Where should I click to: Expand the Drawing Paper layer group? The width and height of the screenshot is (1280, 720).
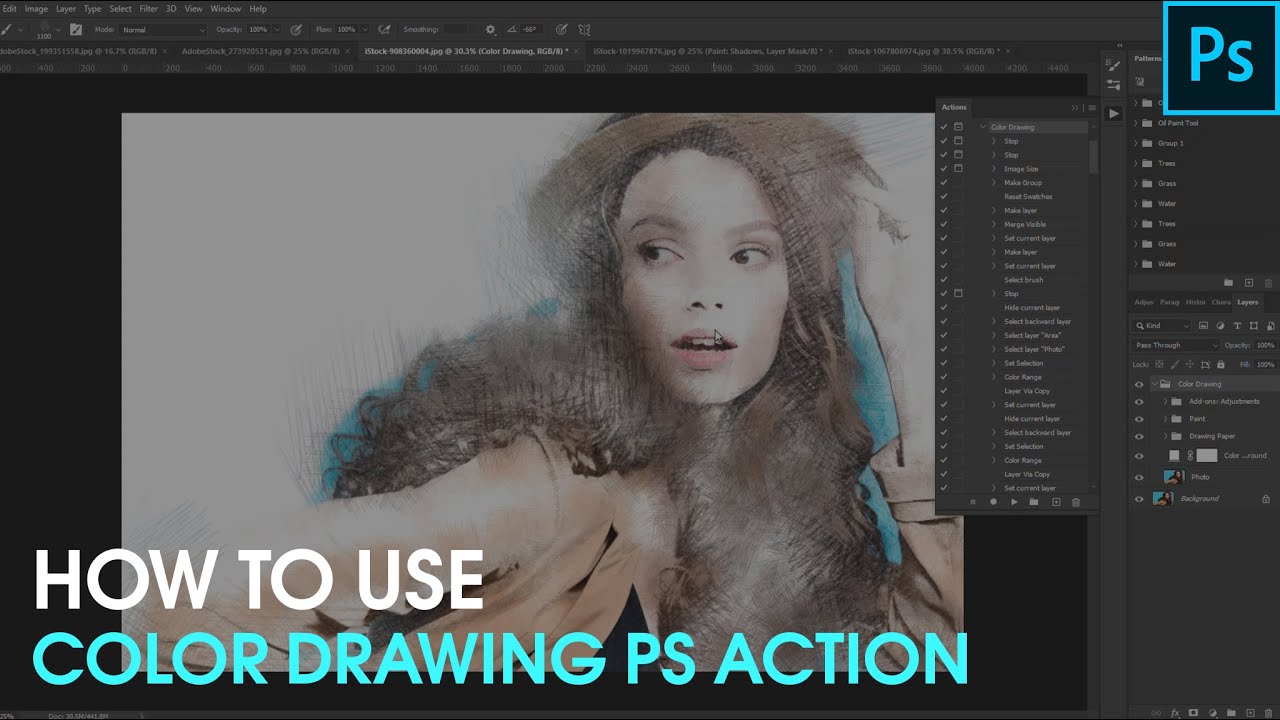point(1165,436)
